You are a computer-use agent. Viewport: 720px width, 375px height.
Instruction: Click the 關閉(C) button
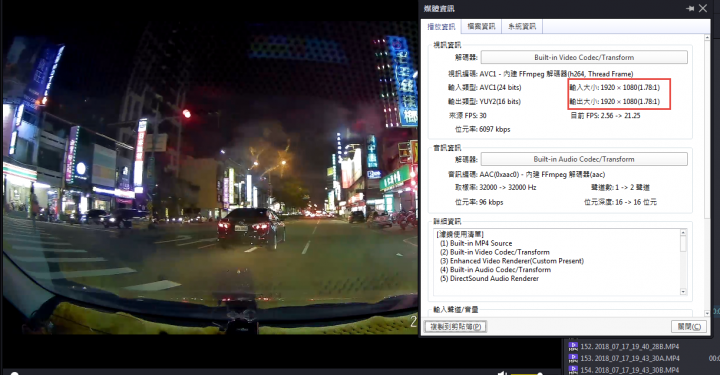689,327
